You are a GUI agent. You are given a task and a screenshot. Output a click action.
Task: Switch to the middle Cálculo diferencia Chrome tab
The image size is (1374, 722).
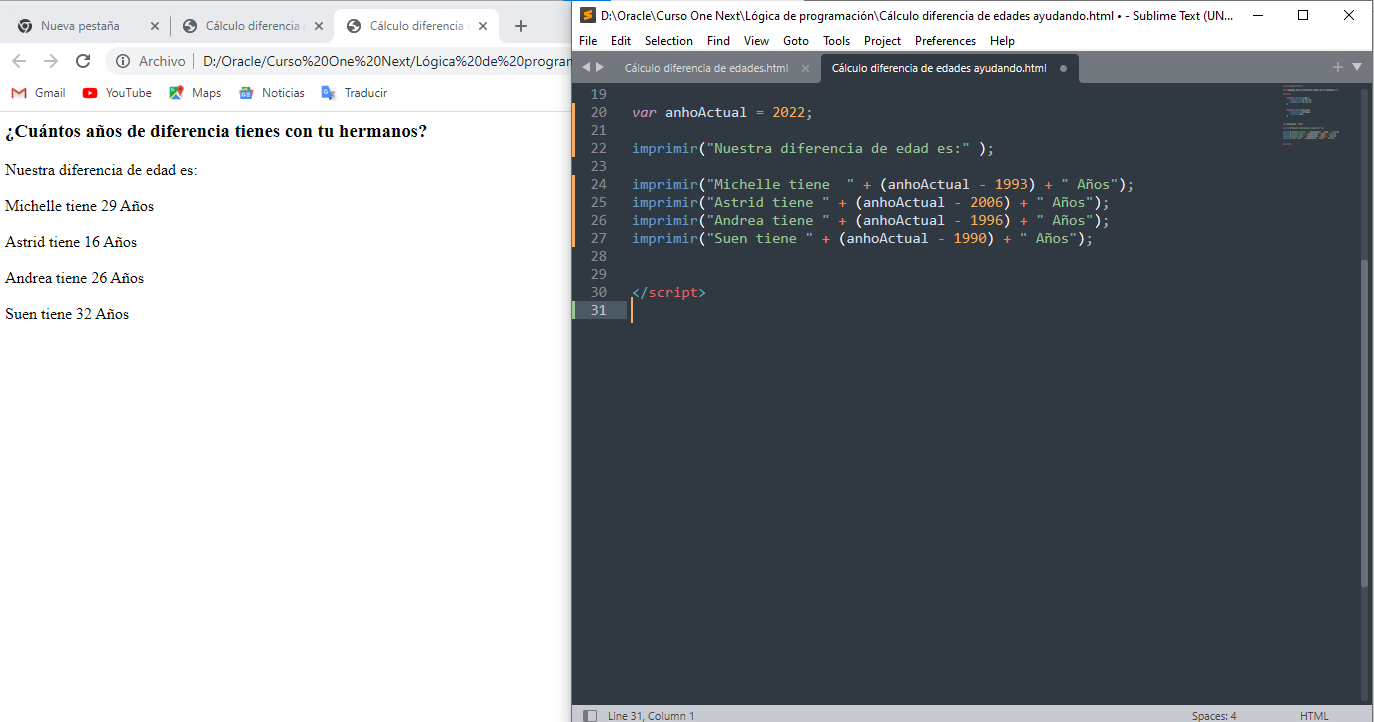coord(250,26)
